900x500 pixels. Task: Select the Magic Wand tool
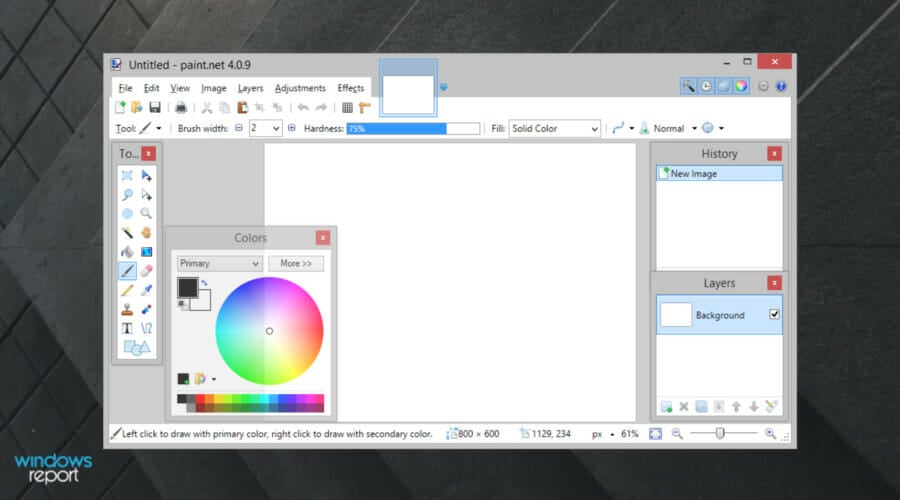[x=127, y=232]
